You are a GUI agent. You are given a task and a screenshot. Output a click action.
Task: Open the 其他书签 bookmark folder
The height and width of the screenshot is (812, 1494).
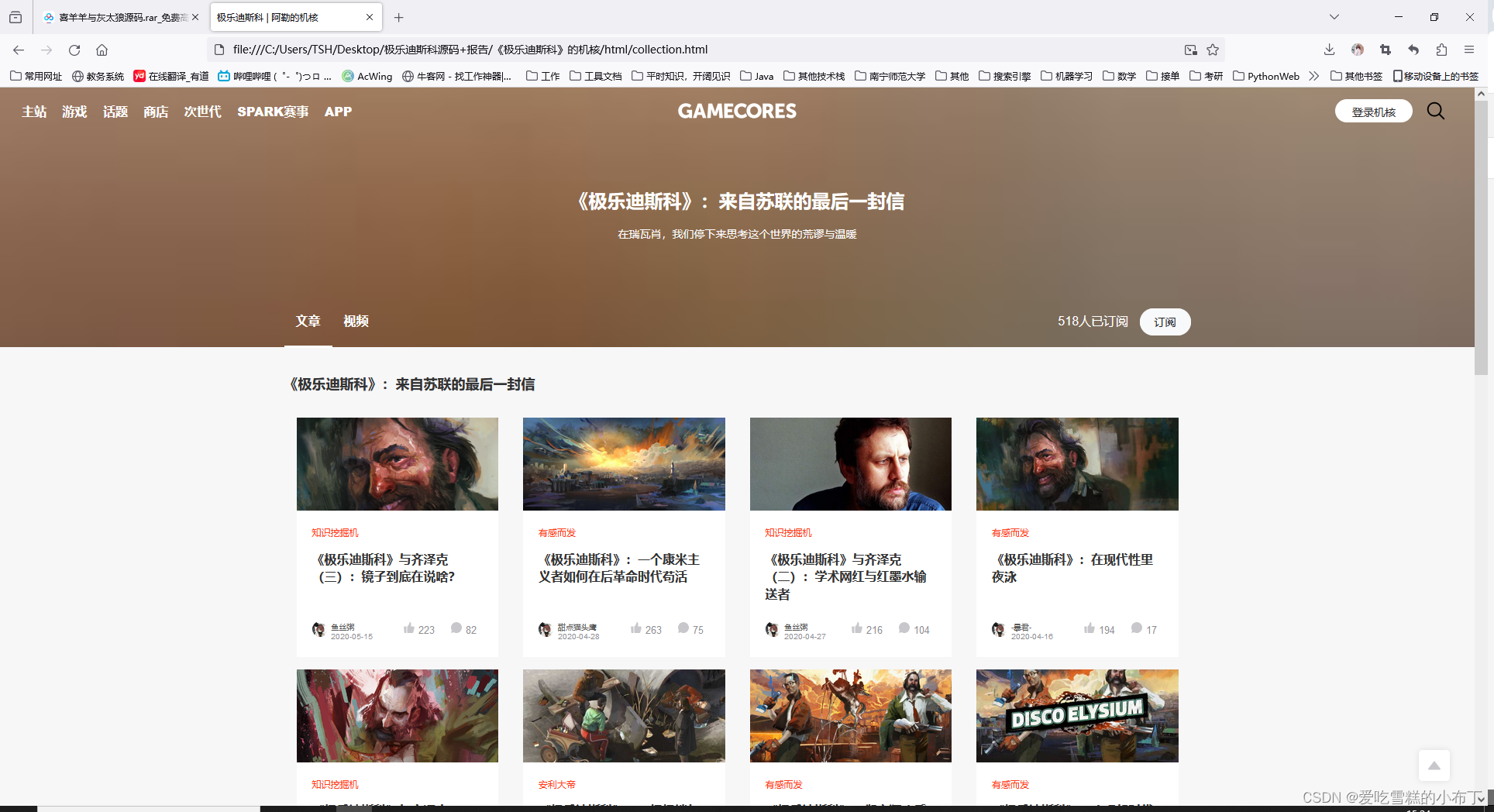click(x=1356, y=76)
